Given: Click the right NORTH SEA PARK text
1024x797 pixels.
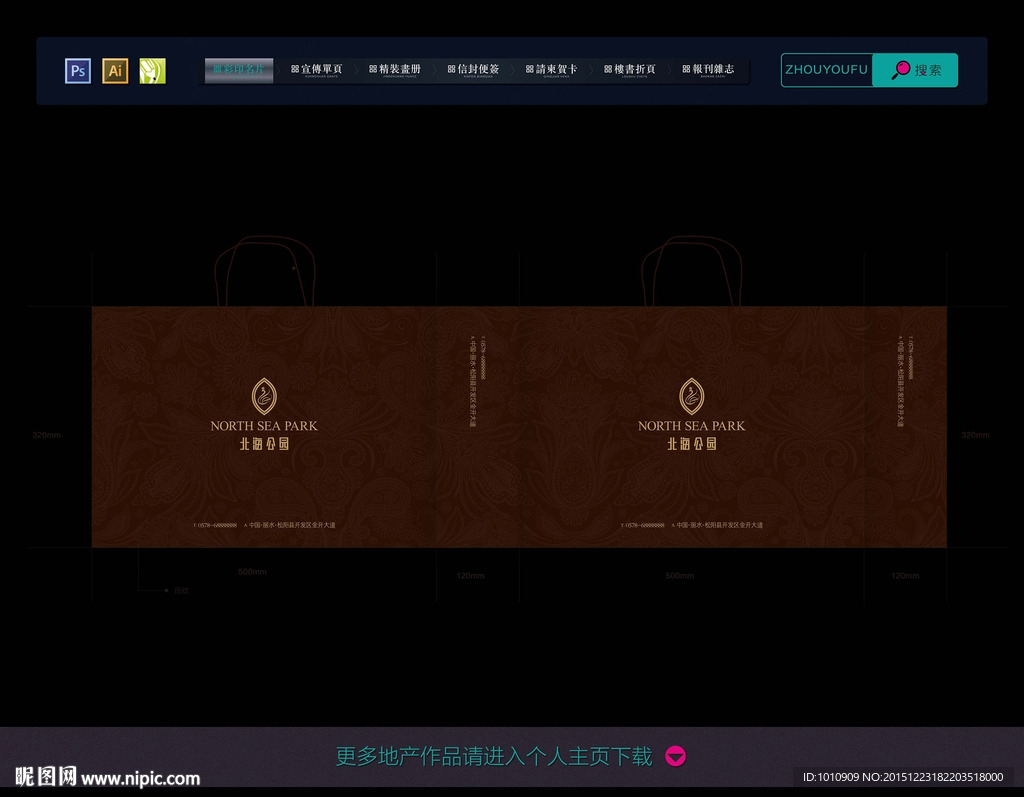Looking at the screenshot, I should 692,425.
